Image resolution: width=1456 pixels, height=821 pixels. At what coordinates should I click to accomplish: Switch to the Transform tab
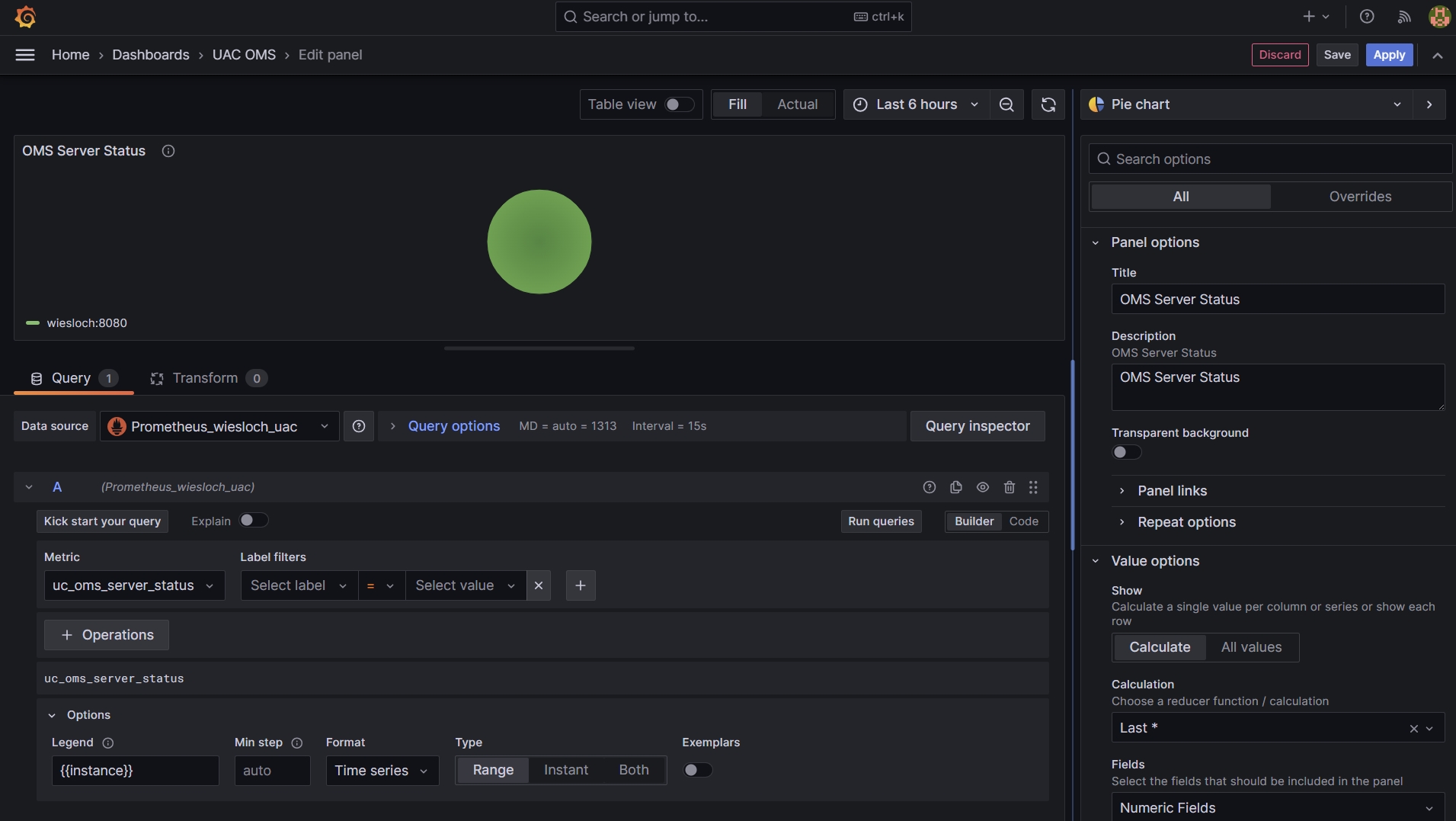coord(205,378)
